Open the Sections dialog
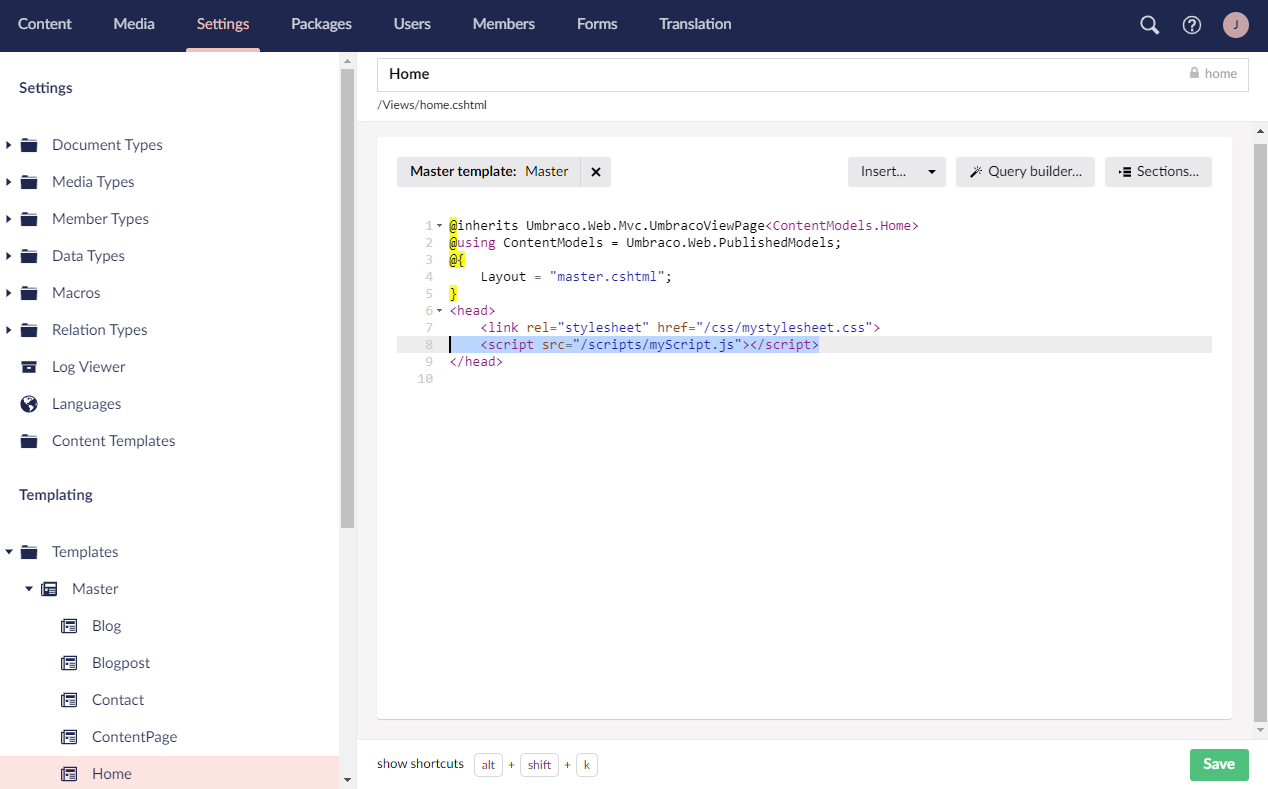 [x=1158, y=172]
